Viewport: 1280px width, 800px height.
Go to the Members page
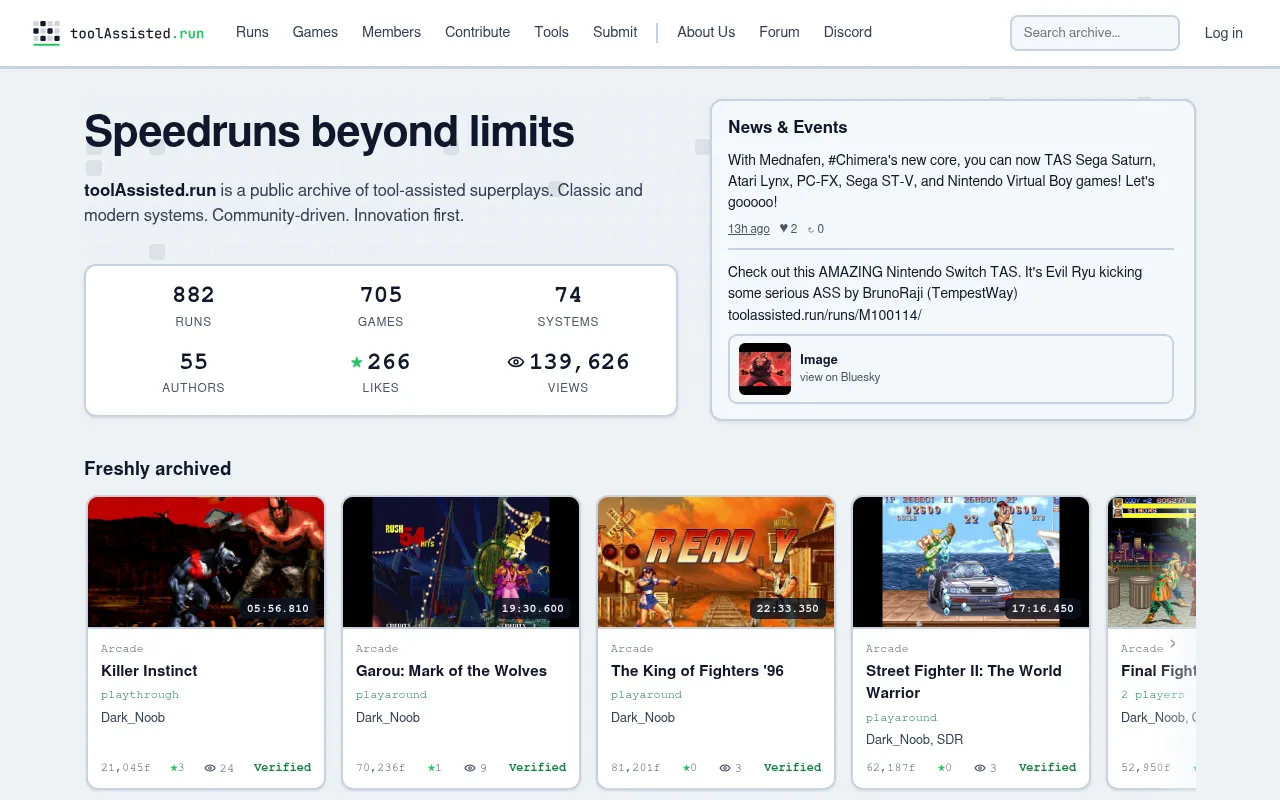tap(391, 32)
